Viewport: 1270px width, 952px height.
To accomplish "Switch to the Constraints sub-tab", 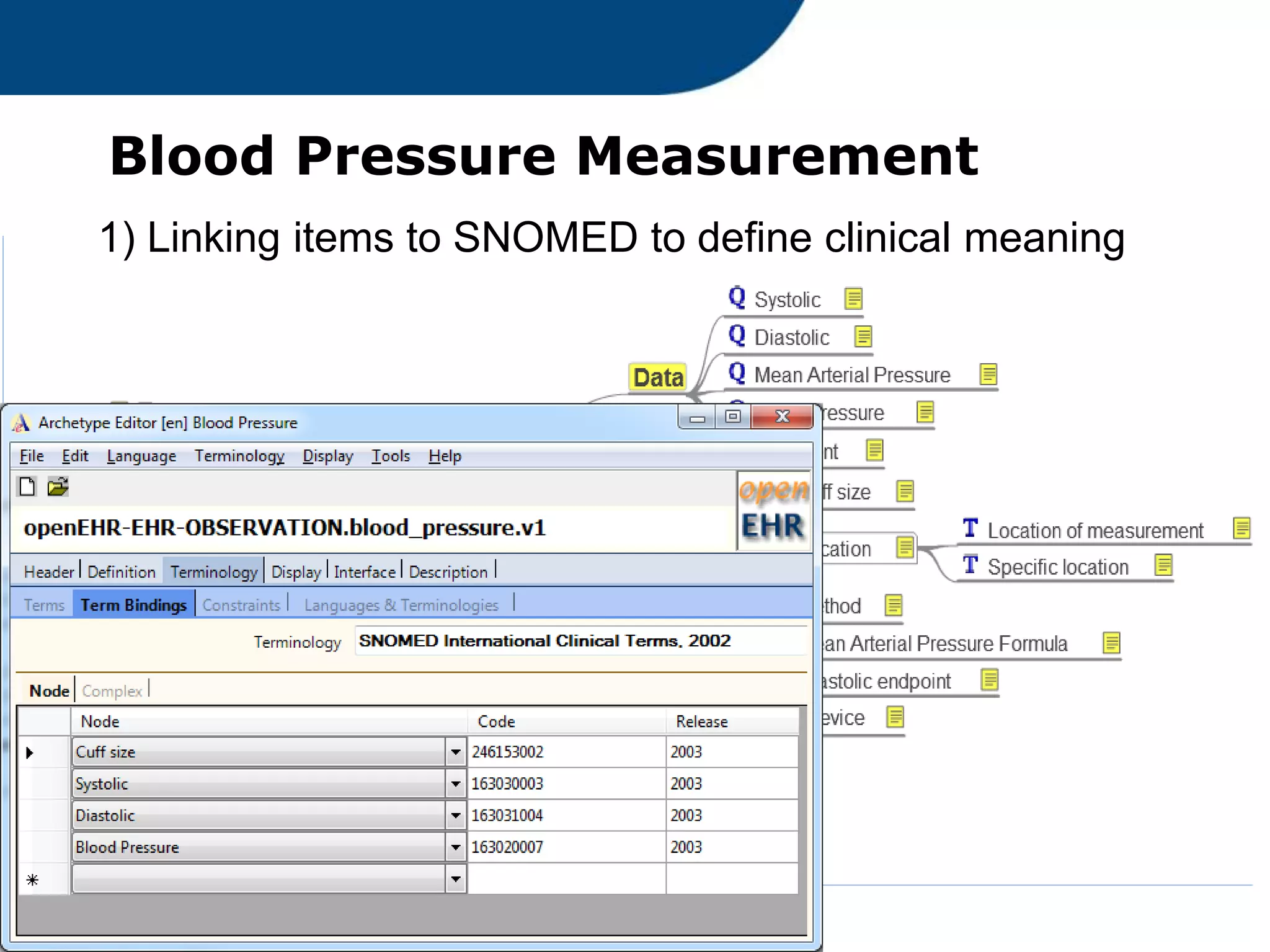I will click(241, 605).
